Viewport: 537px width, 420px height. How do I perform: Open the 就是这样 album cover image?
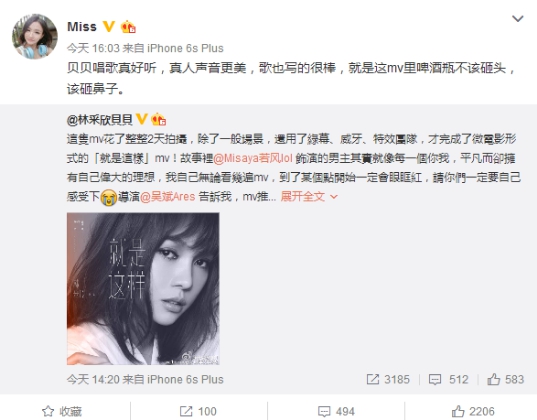(x=143, y=288)
